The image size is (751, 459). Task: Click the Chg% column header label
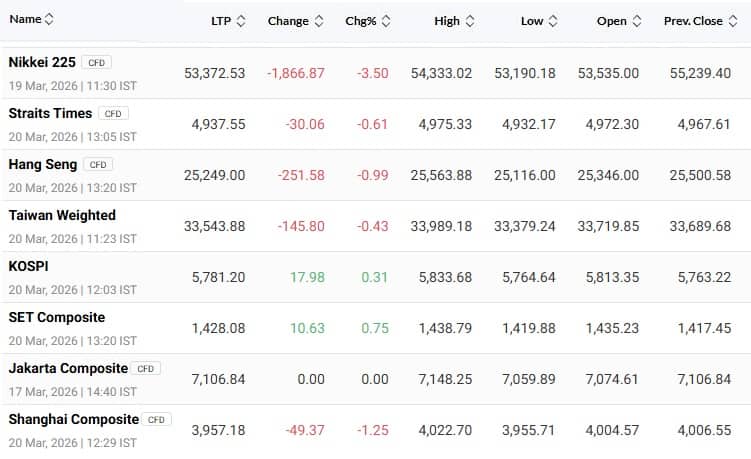tap(361, 21)
